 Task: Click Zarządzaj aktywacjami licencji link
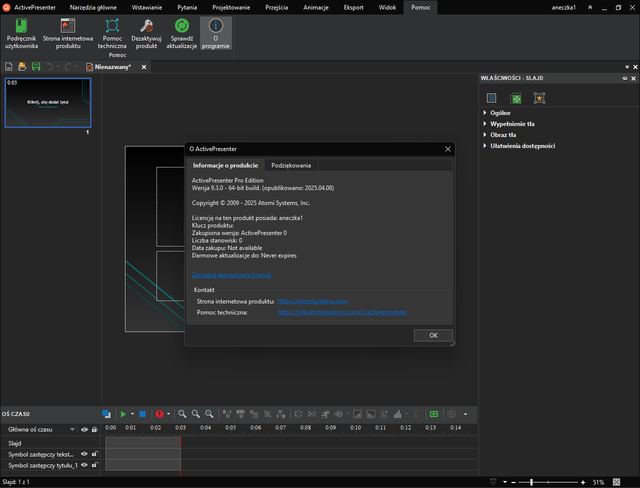pos(231,275)
